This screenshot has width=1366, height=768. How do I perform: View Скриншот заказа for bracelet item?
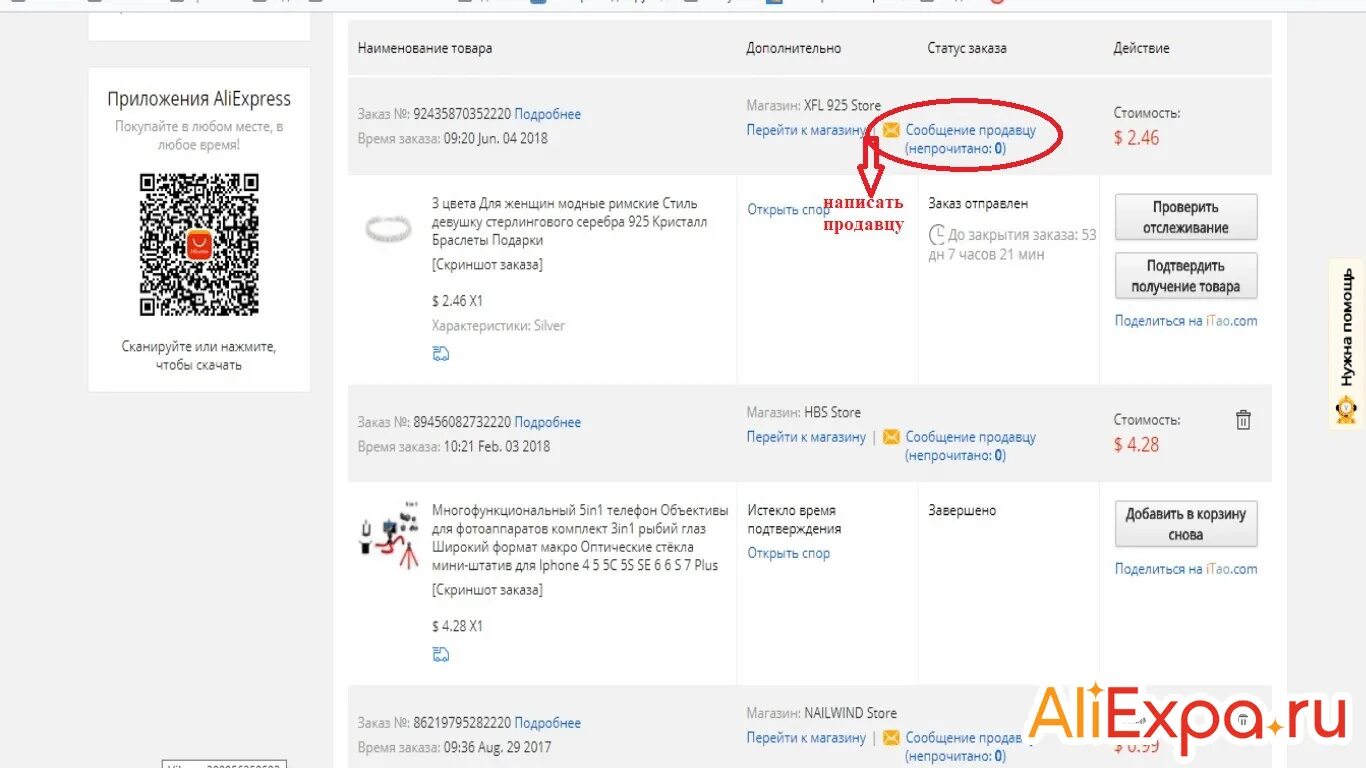click(488, 265)
